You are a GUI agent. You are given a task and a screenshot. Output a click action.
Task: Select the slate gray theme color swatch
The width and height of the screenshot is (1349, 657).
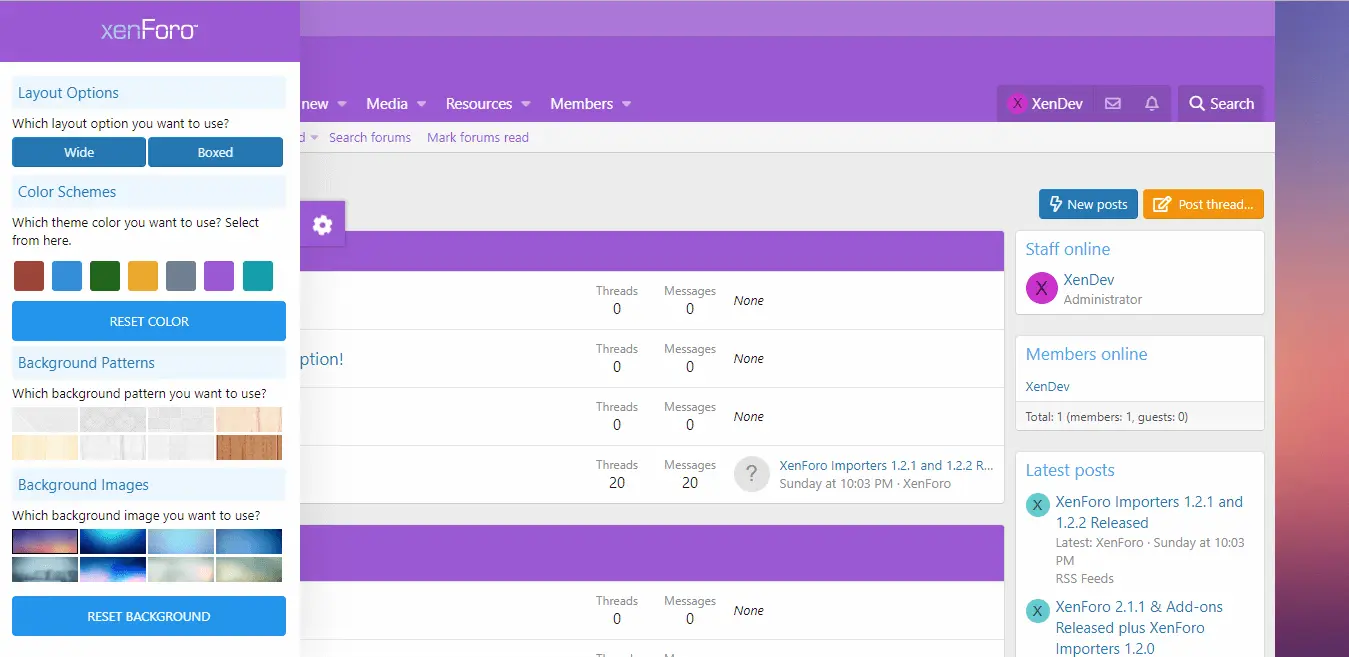(x=181, y=276)
